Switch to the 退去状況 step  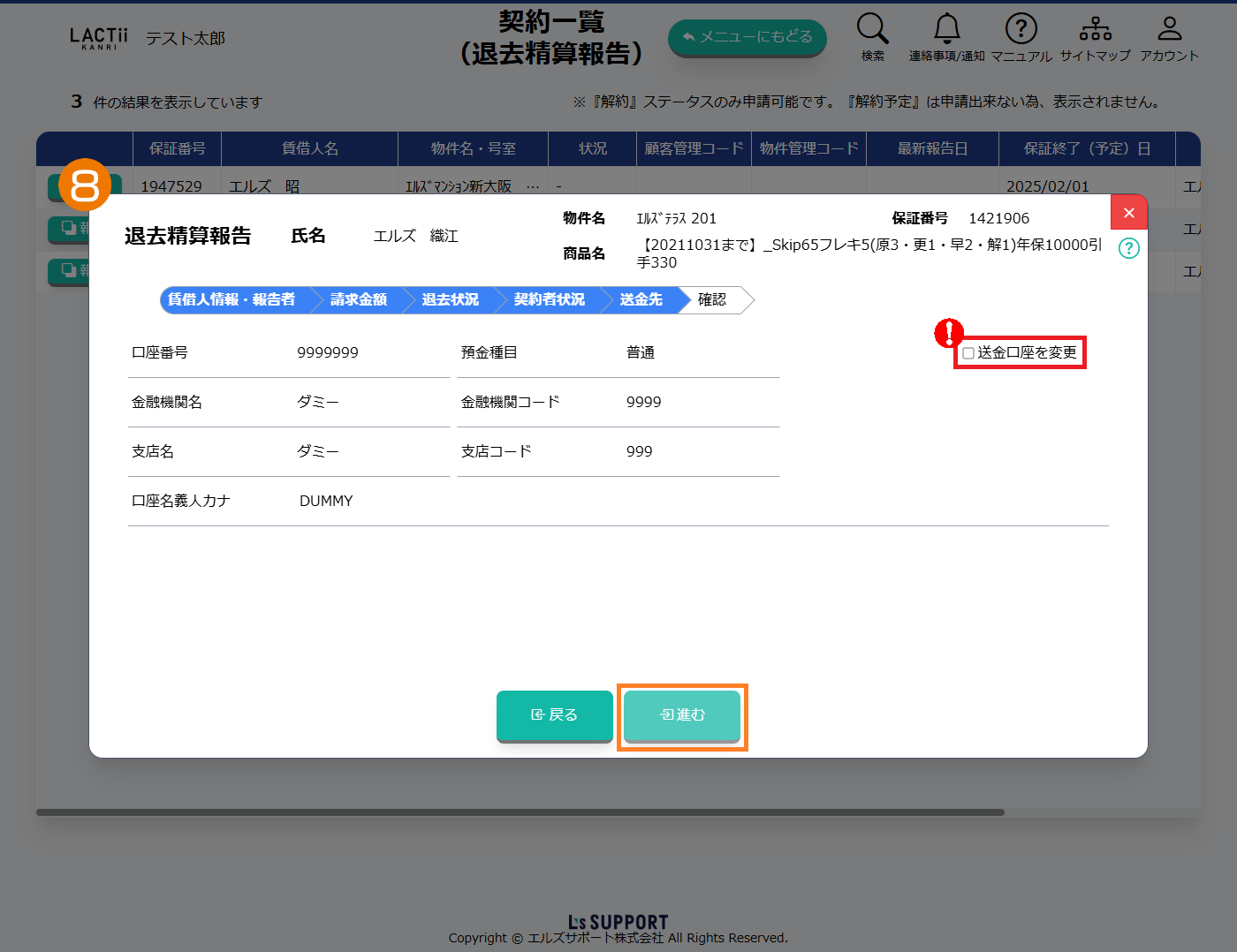point(451,300)
